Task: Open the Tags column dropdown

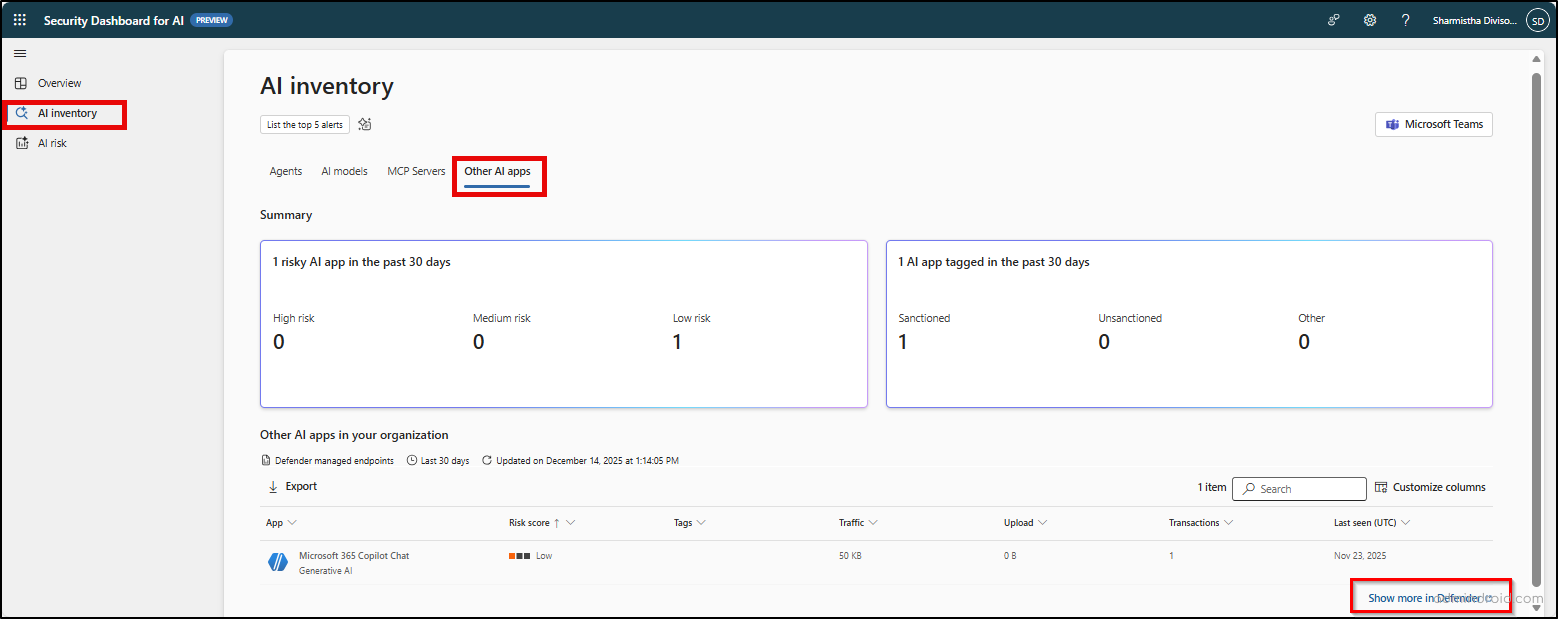Action: click(x=701, y=523)
